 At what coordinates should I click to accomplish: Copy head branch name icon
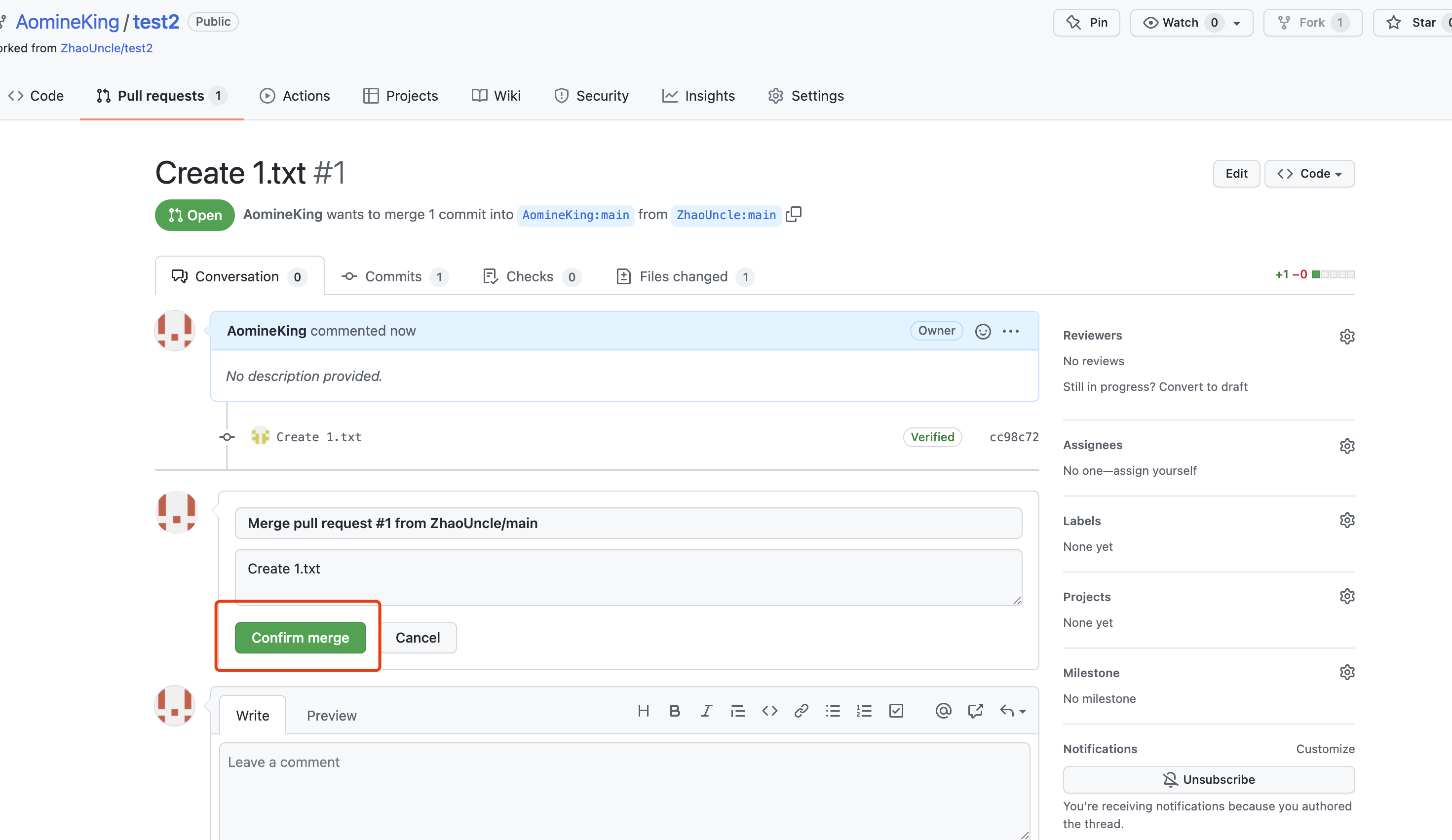pyautogui.click(x=794, y=214)
